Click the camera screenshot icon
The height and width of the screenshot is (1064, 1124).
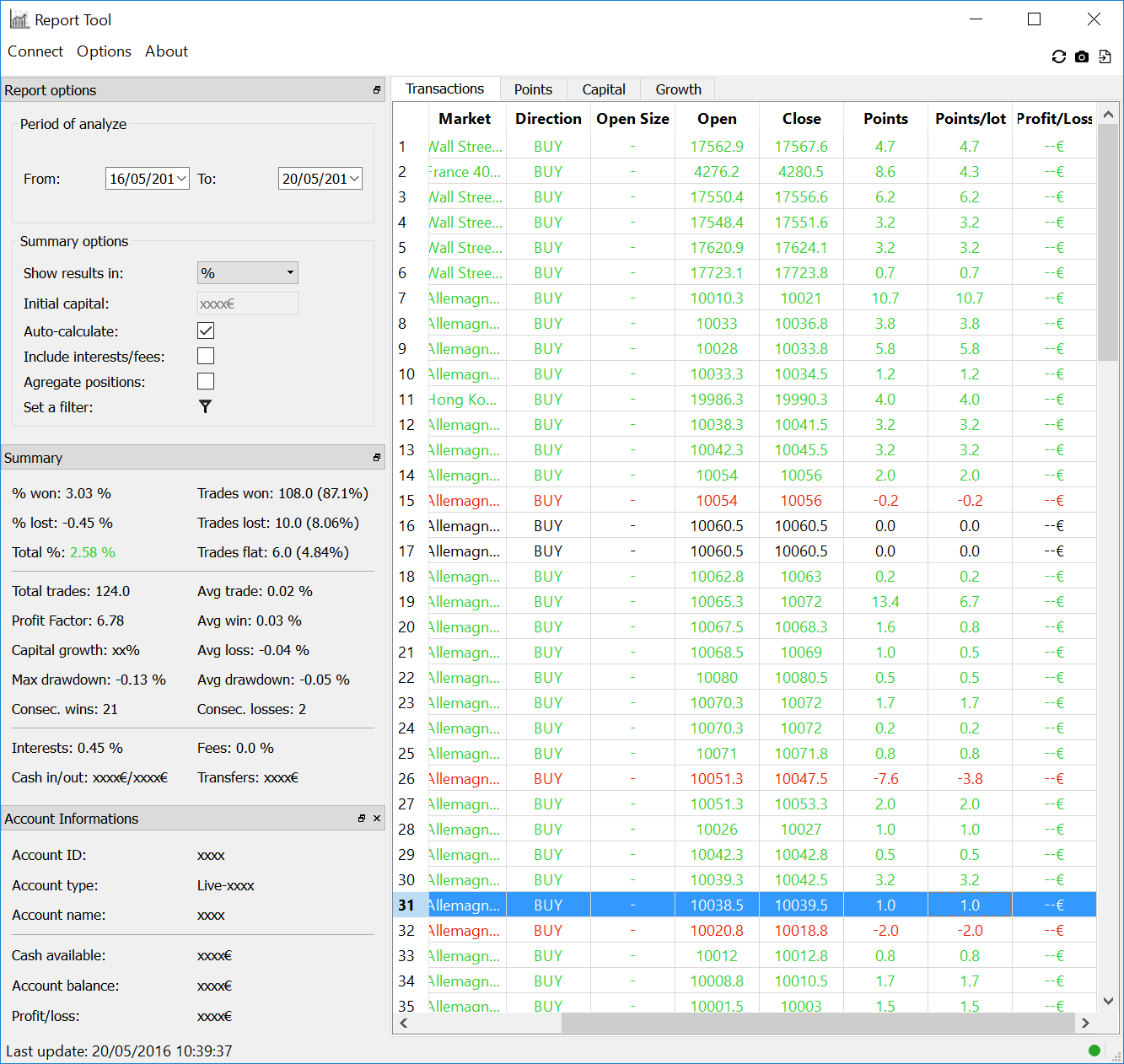click(1082, 56)
